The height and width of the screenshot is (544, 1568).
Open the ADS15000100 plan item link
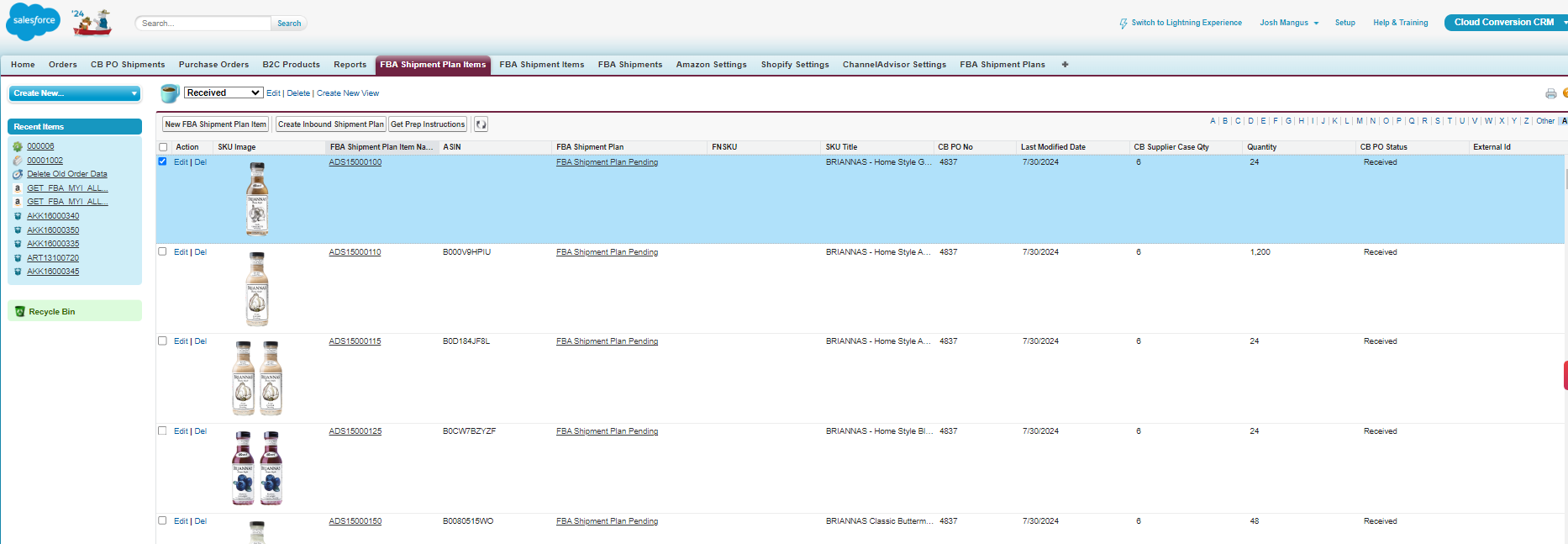point(355,162)
